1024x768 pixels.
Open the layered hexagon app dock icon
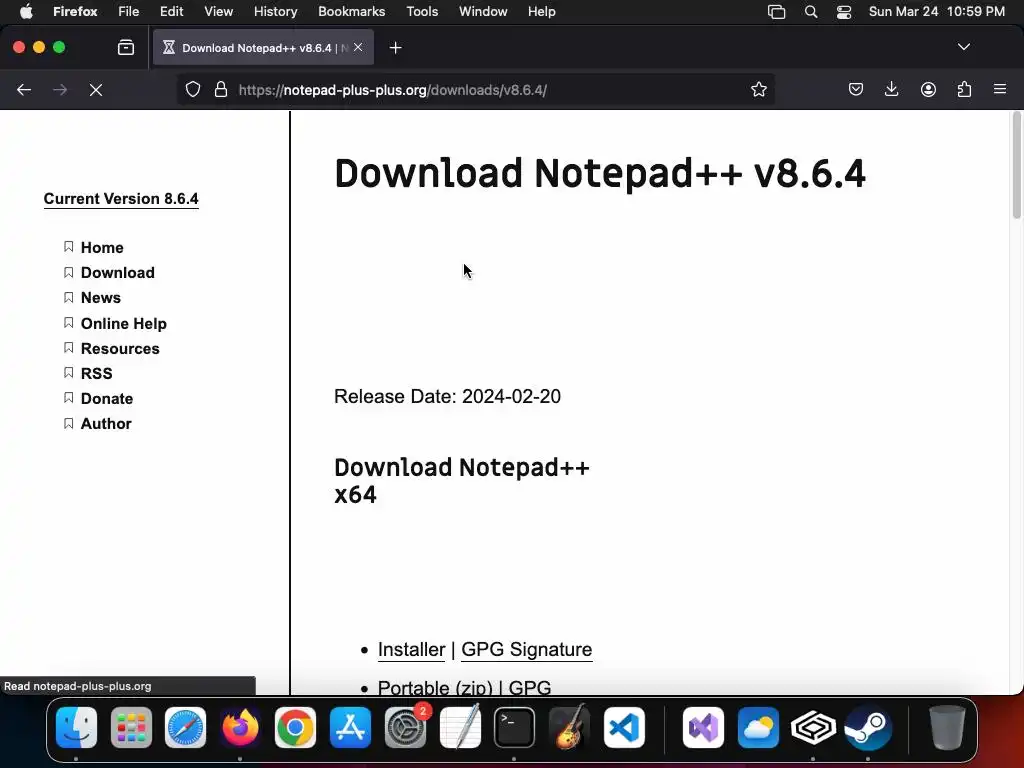click(813, 728)
